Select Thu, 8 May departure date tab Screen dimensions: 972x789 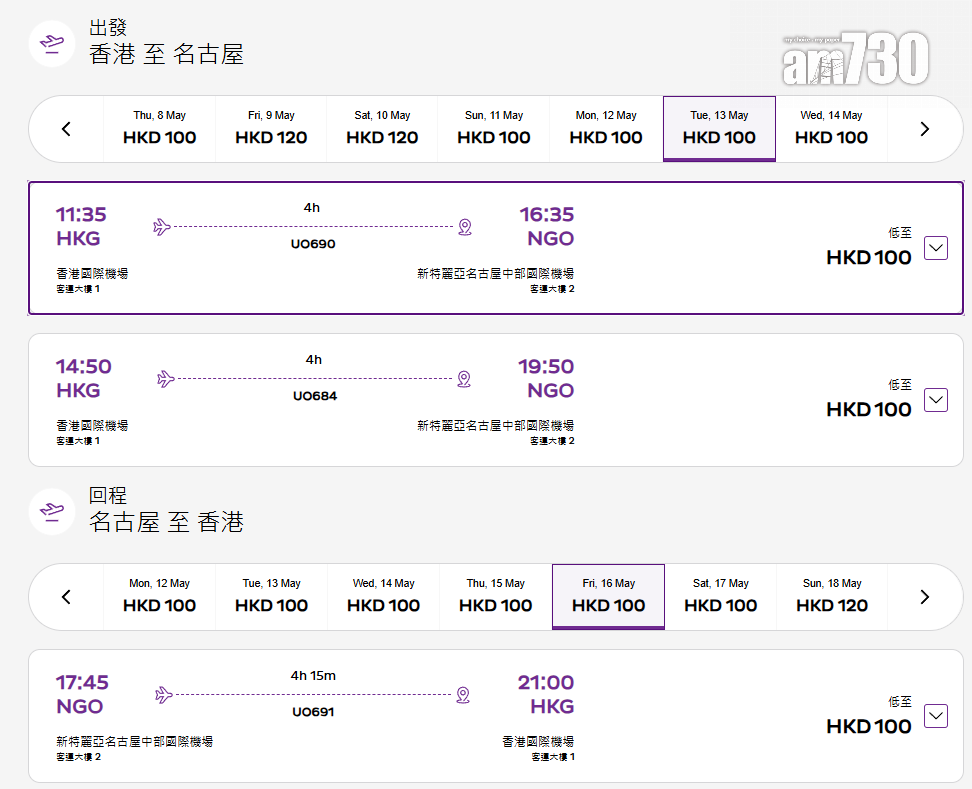click(x=160, y=129)
